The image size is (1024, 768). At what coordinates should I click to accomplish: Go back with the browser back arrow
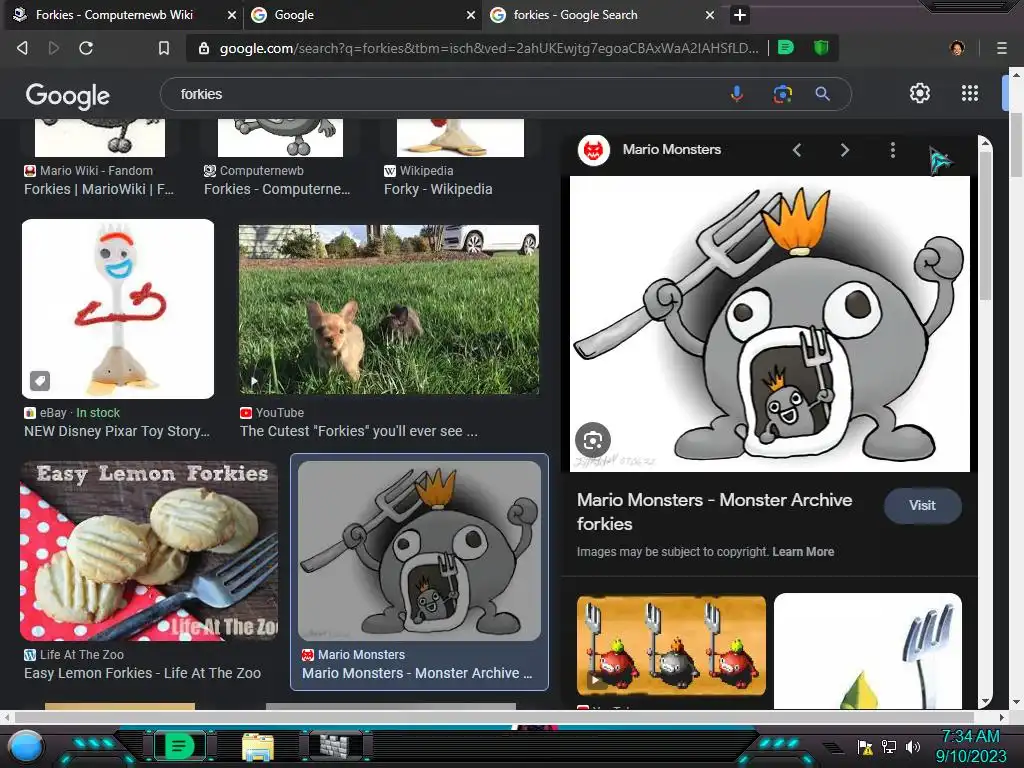click(22, 48)
